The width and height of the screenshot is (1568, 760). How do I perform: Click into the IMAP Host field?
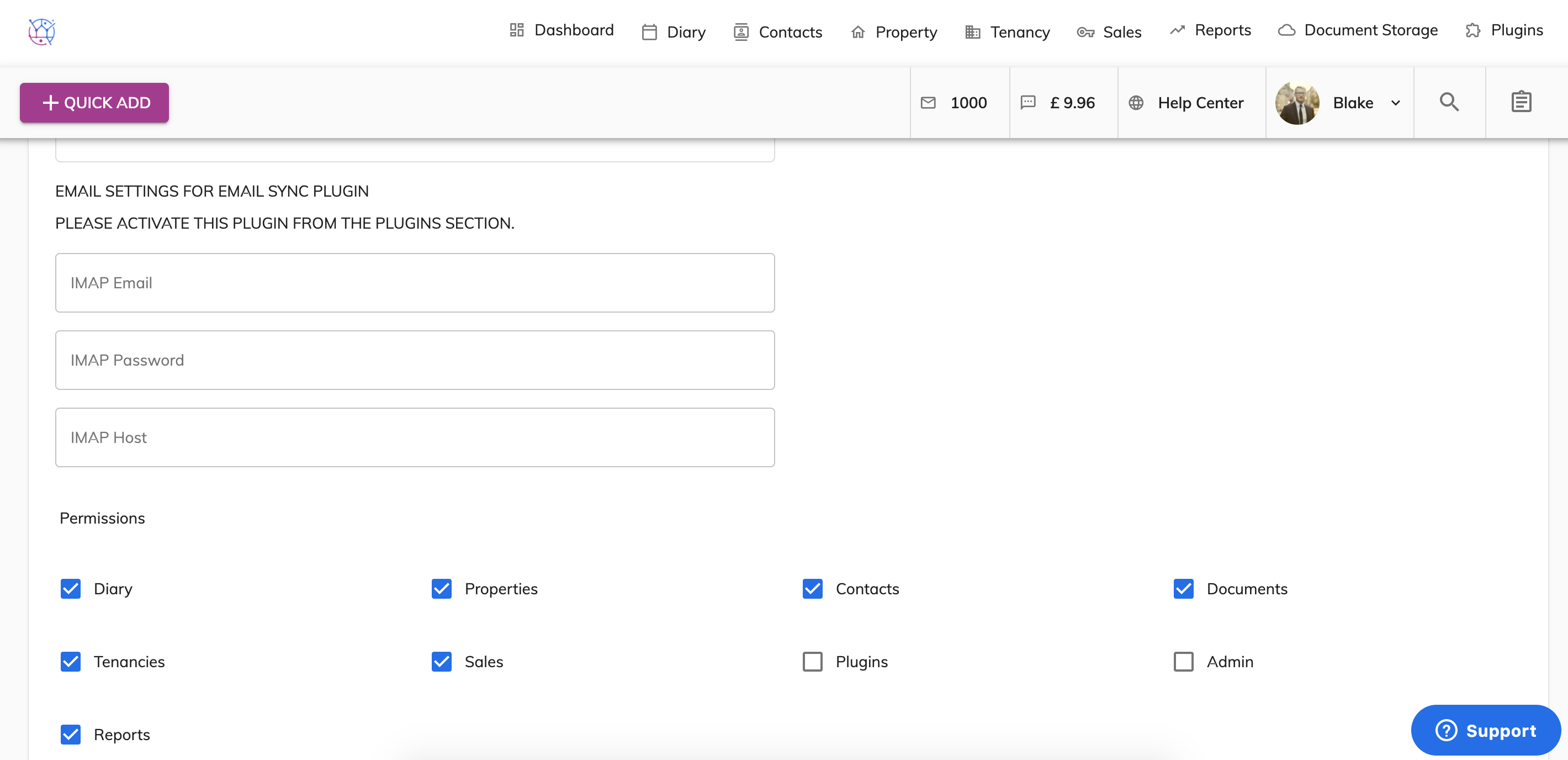(x=415, y=438)
